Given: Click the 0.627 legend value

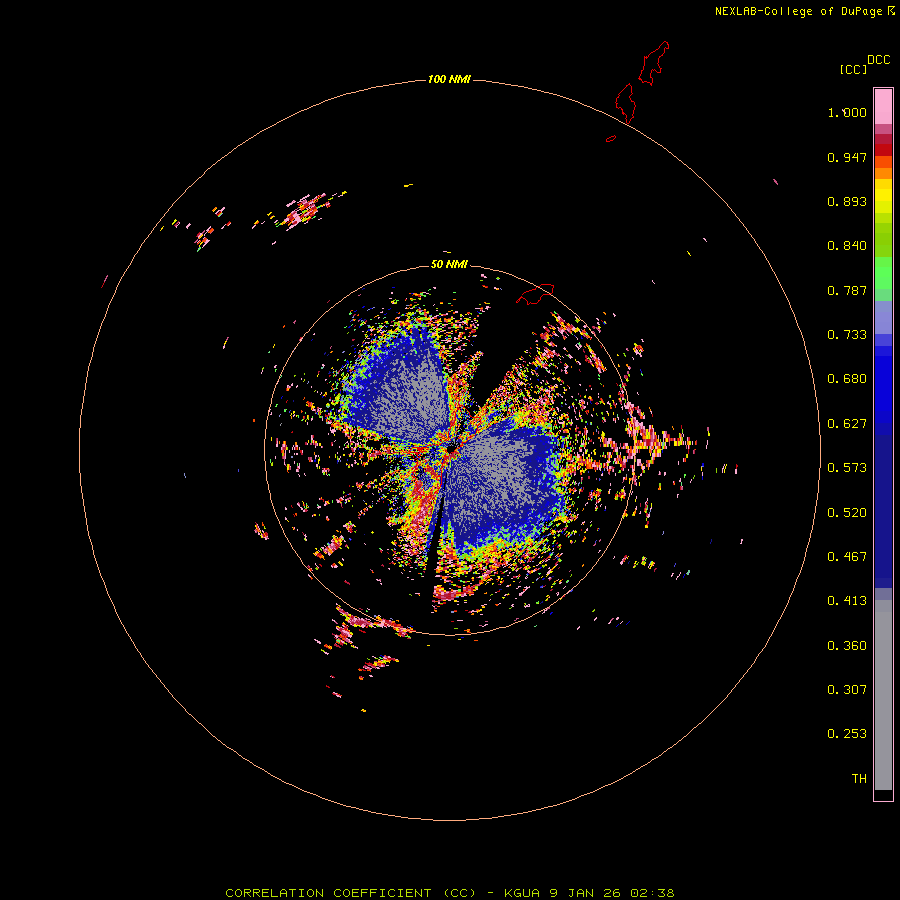Looking at the screenshot, I should [847, 424].
